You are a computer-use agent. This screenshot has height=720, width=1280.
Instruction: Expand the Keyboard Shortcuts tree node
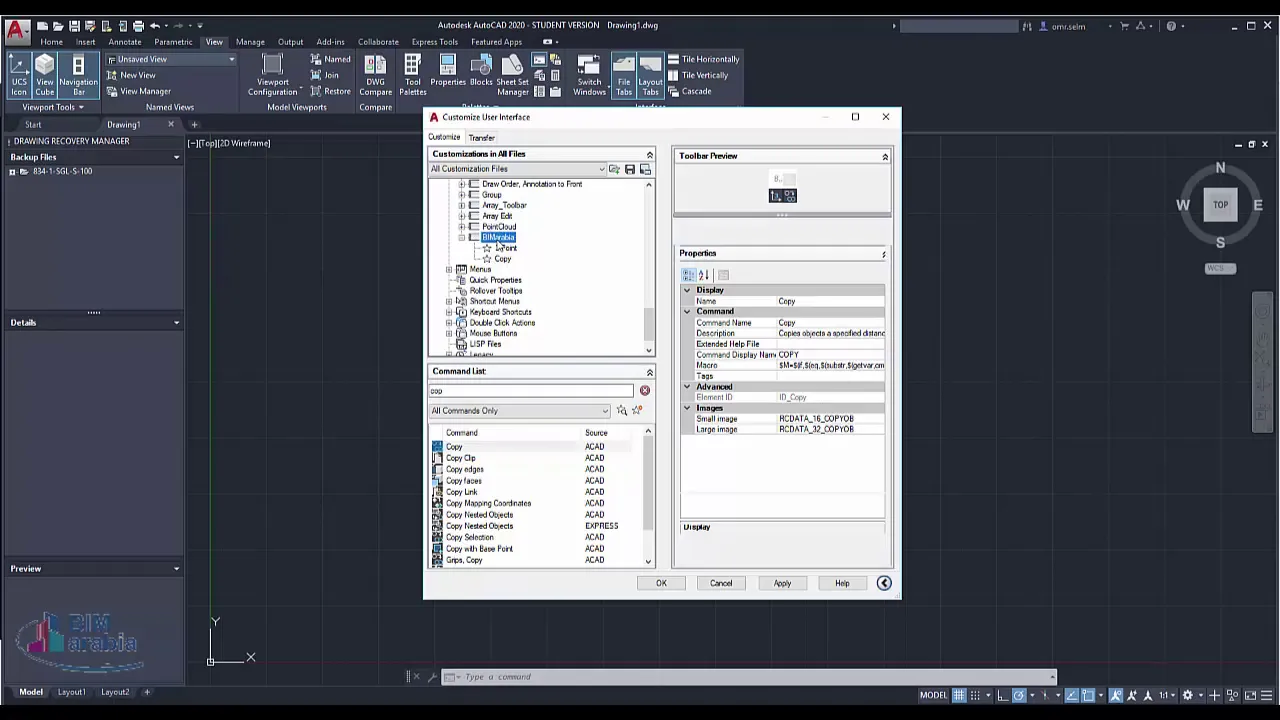point(449,312)
